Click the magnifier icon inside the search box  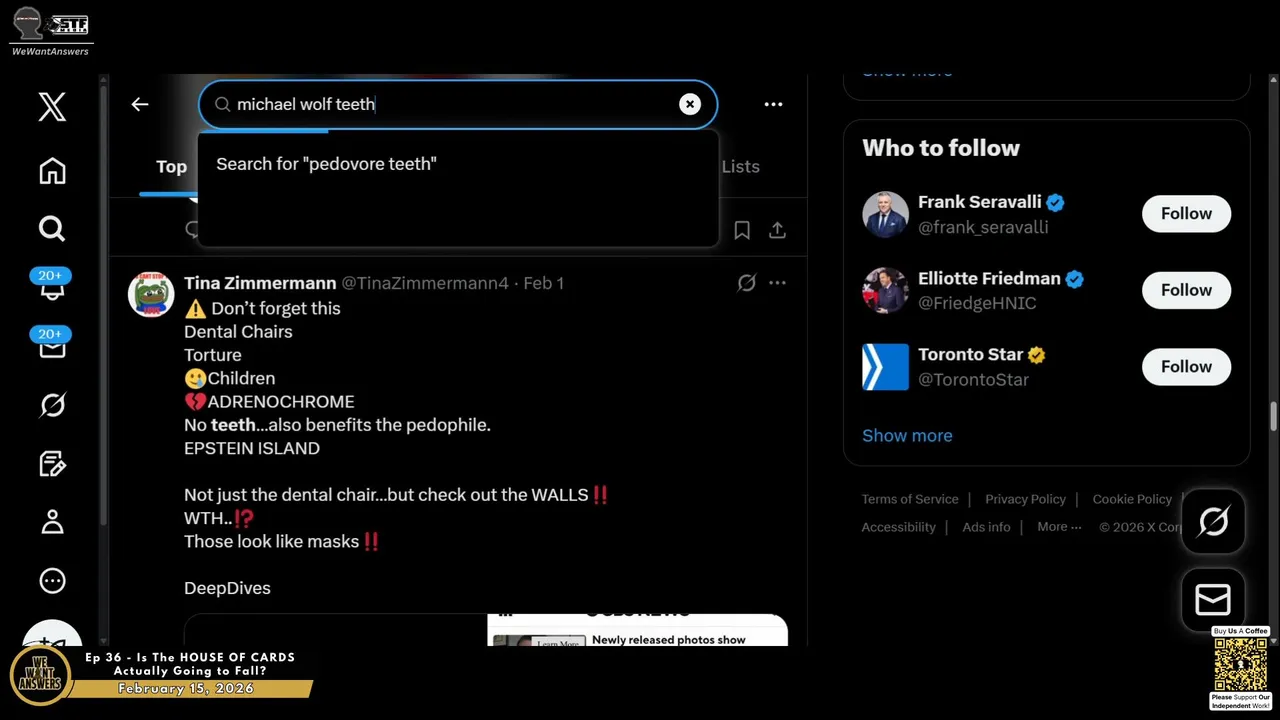click(222, 104)
